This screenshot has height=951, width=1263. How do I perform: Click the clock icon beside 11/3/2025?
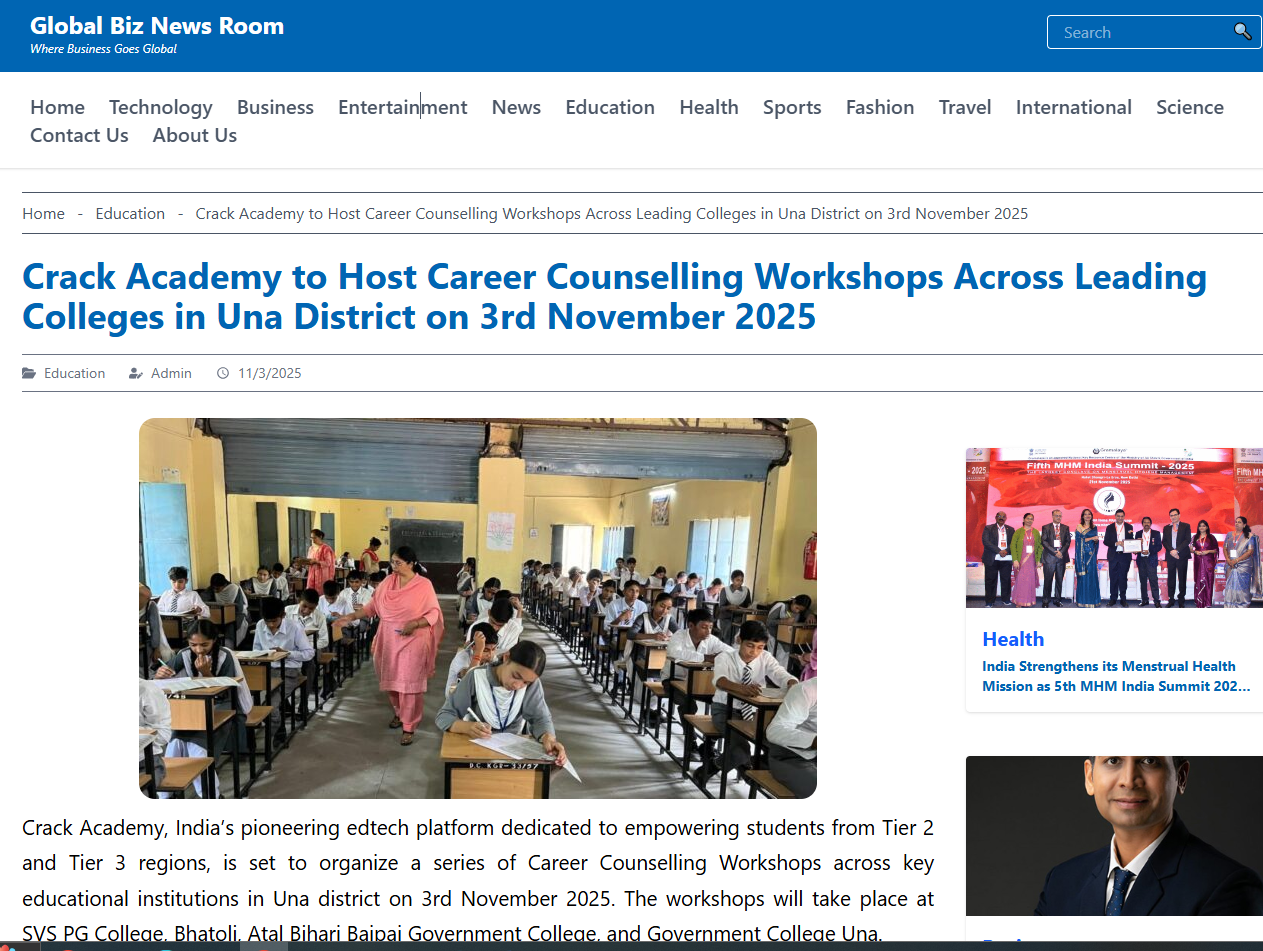pyautogui.click(x=223, y=373)
